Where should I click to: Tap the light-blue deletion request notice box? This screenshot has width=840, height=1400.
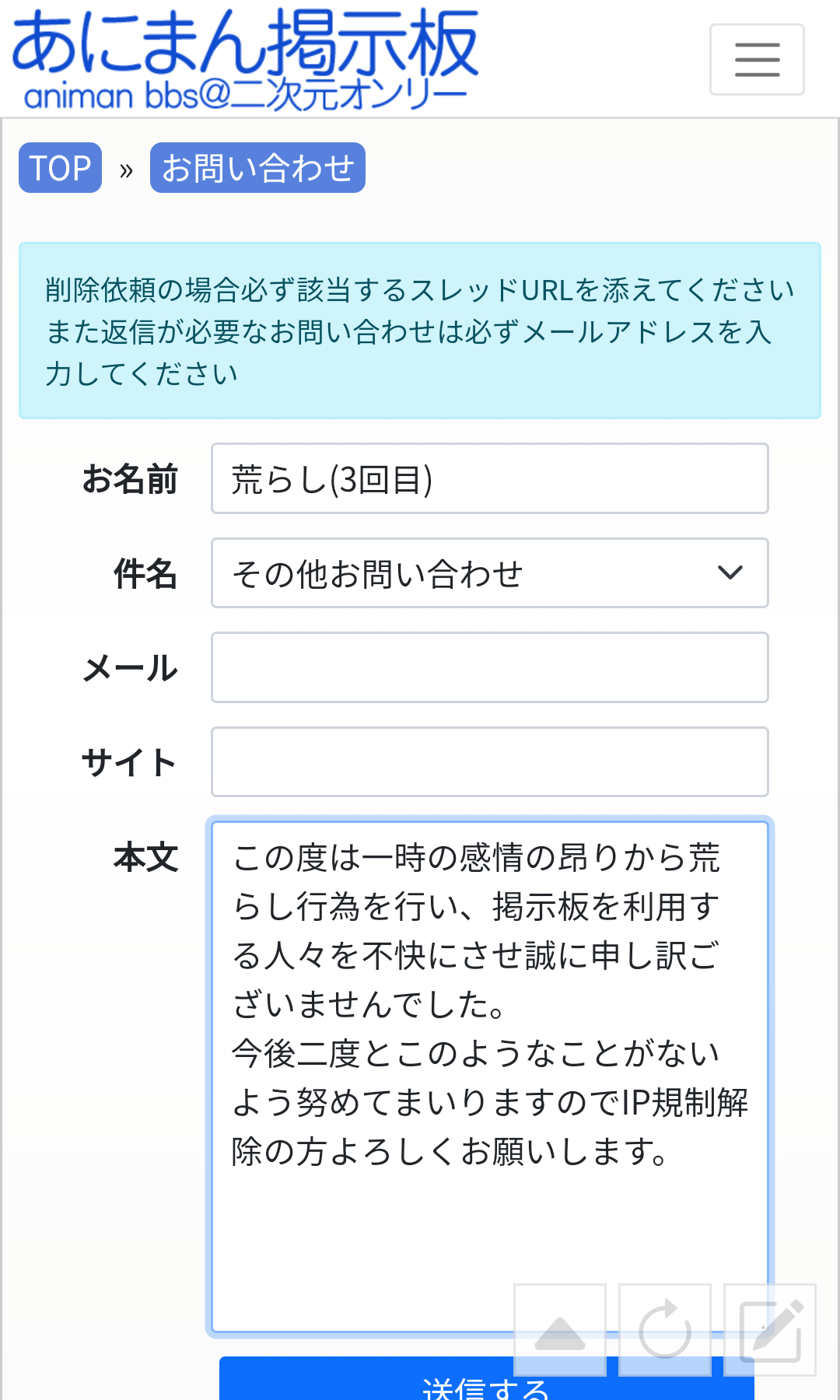pos(420,331)
